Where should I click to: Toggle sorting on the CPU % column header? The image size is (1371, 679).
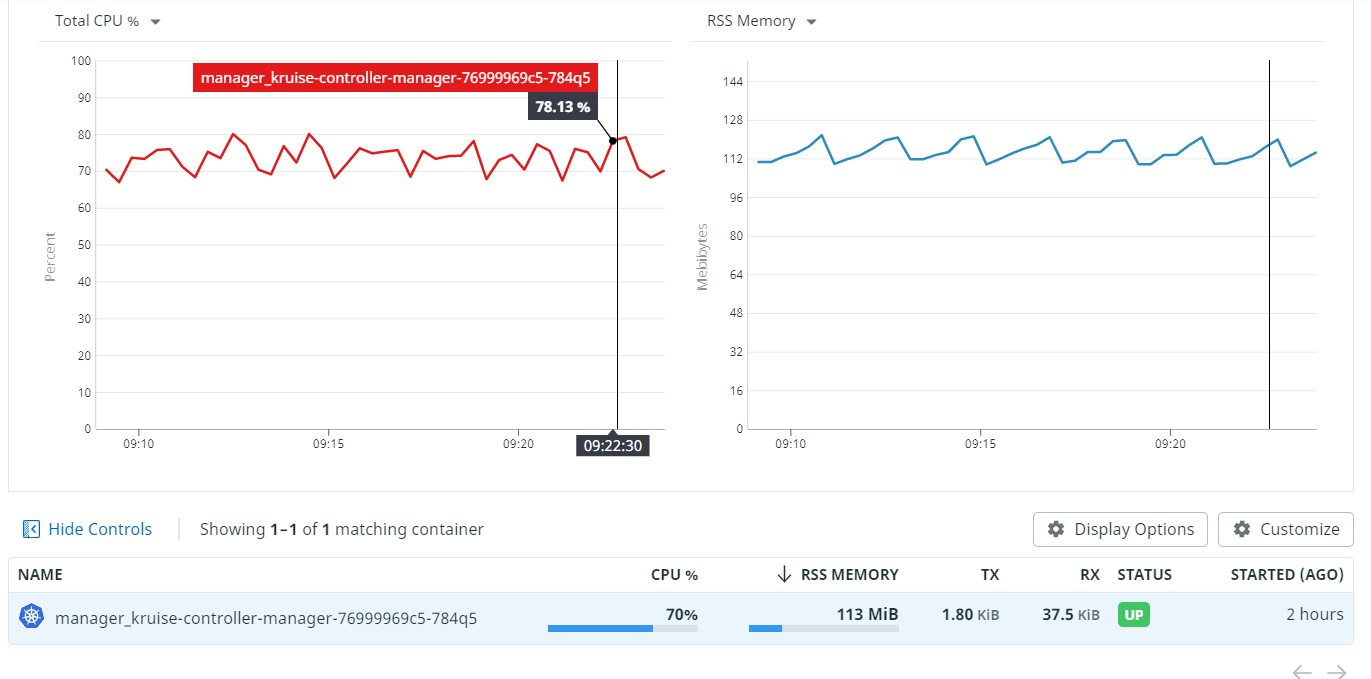click(674, 574)
